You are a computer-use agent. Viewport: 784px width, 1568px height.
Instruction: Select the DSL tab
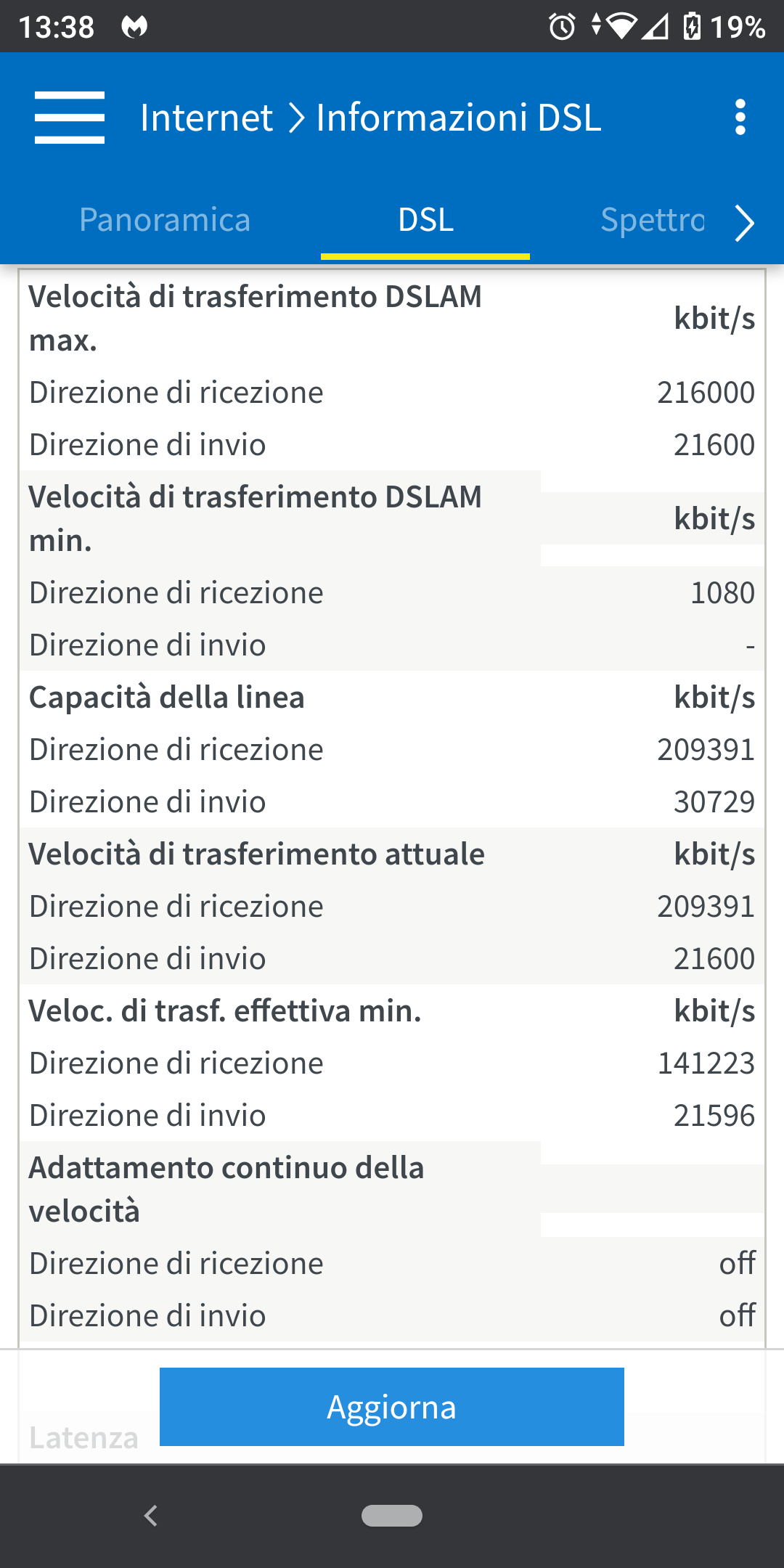tap(425, 220)
